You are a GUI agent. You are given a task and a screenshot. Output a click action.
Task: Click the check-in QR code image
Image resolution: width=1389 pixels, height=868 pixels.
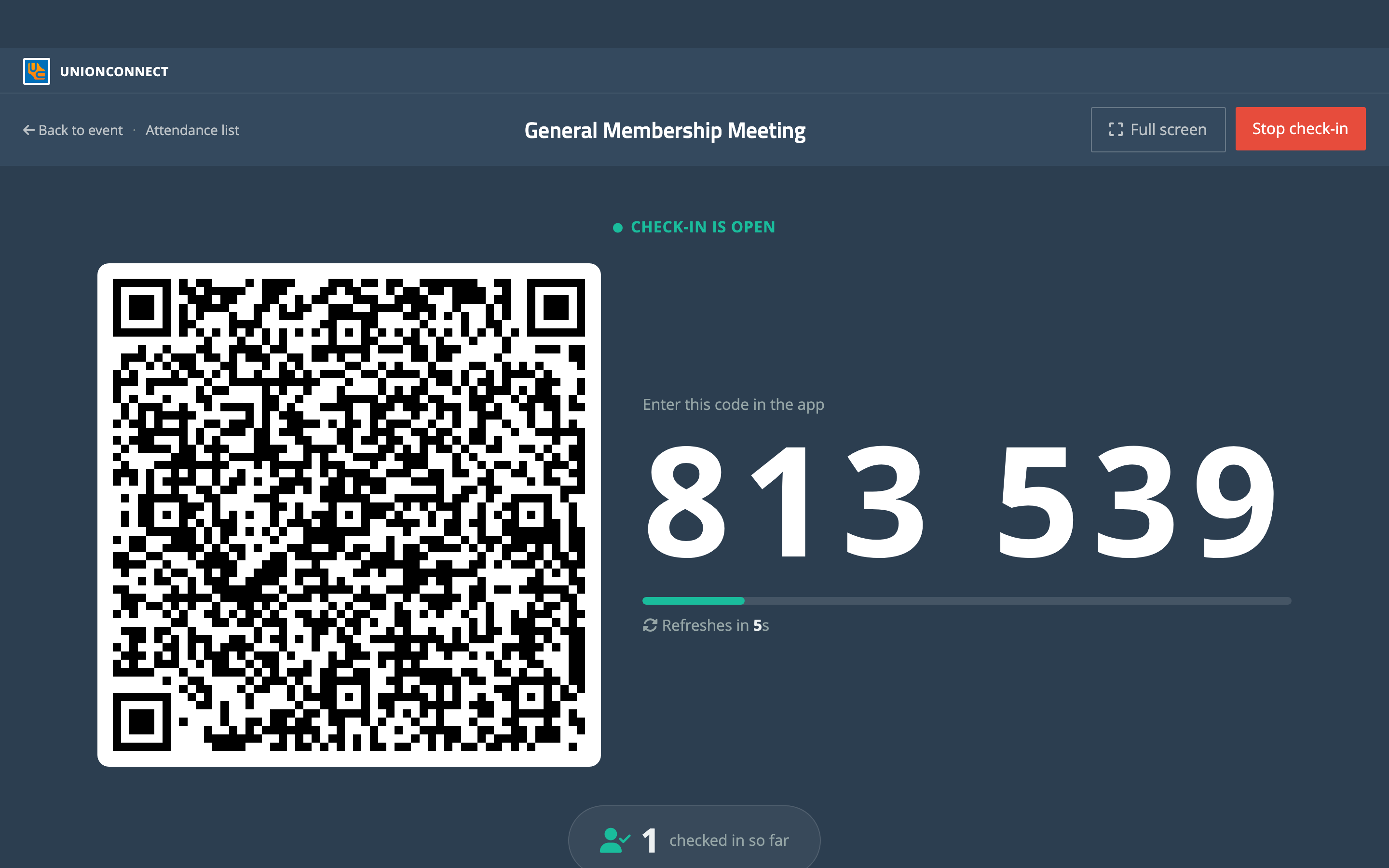coord(349,515)
